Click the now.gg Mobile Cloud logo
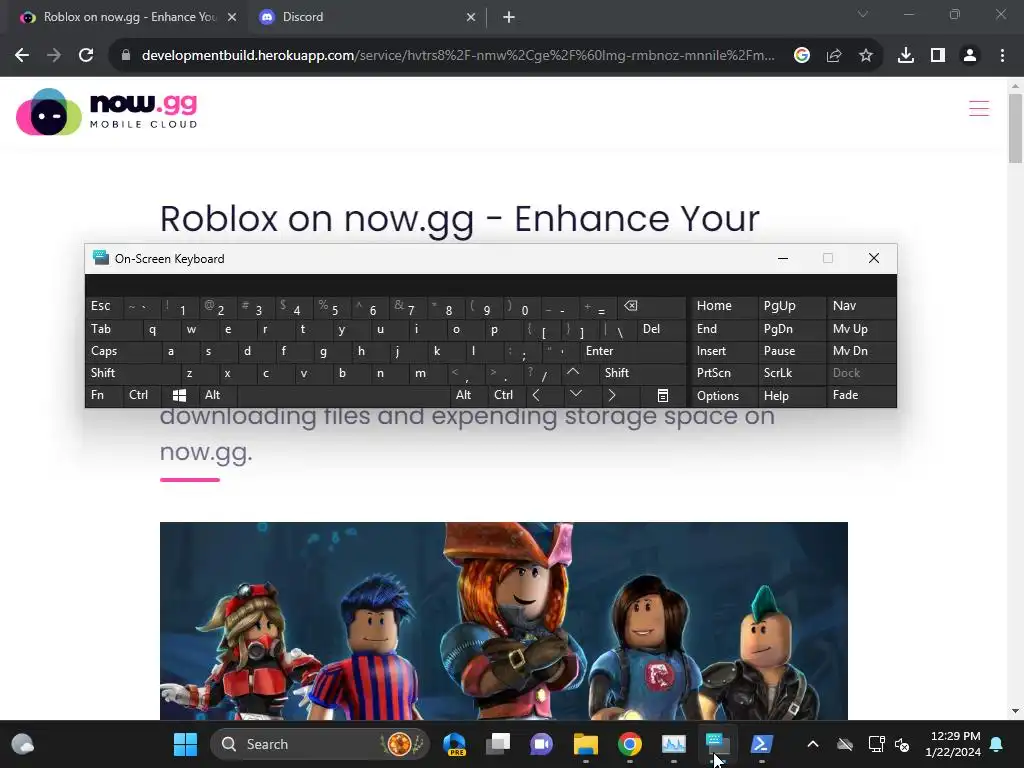Image resolution: width=1024 pixels, height=768 pixels. (x=106, y=112)
